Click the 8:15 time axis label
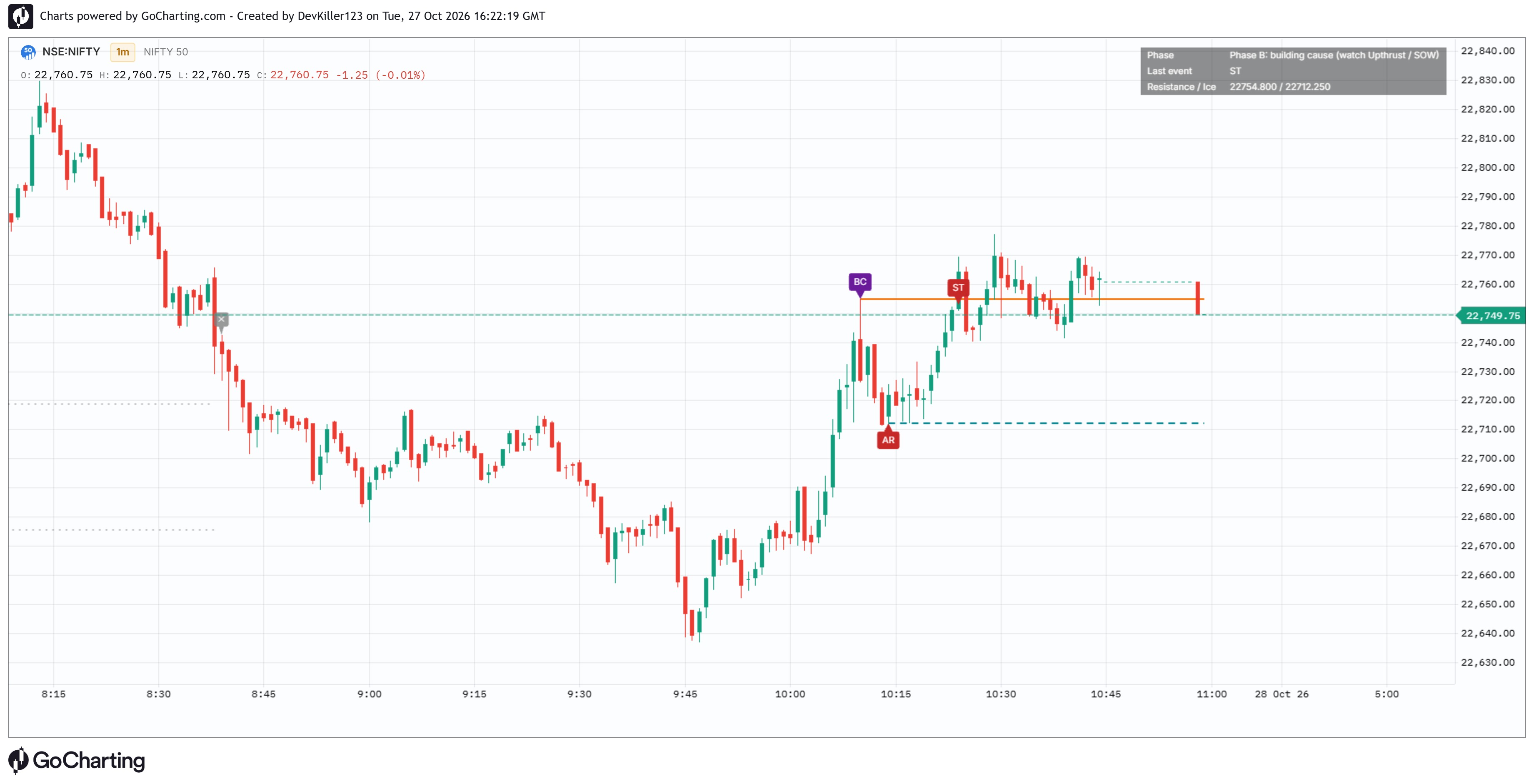The image size is (1534, 784). click(x=54, y=694)
